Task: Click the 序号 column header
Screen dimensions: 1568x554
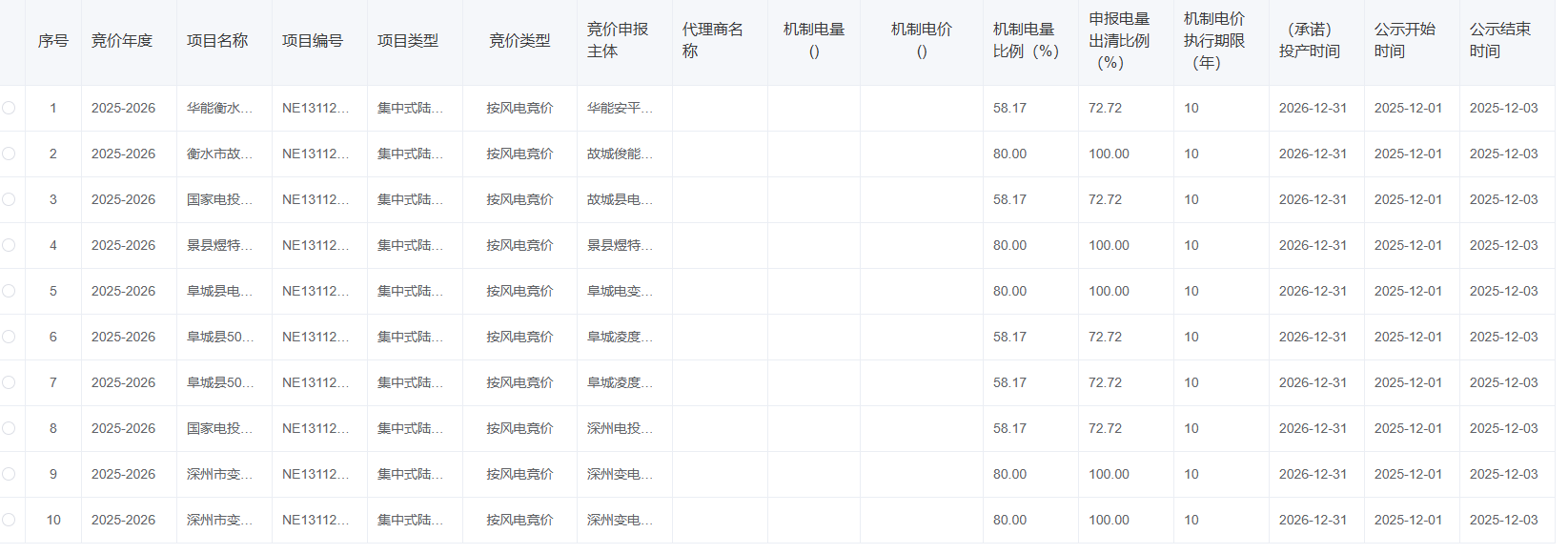Action: coord(53,41)
